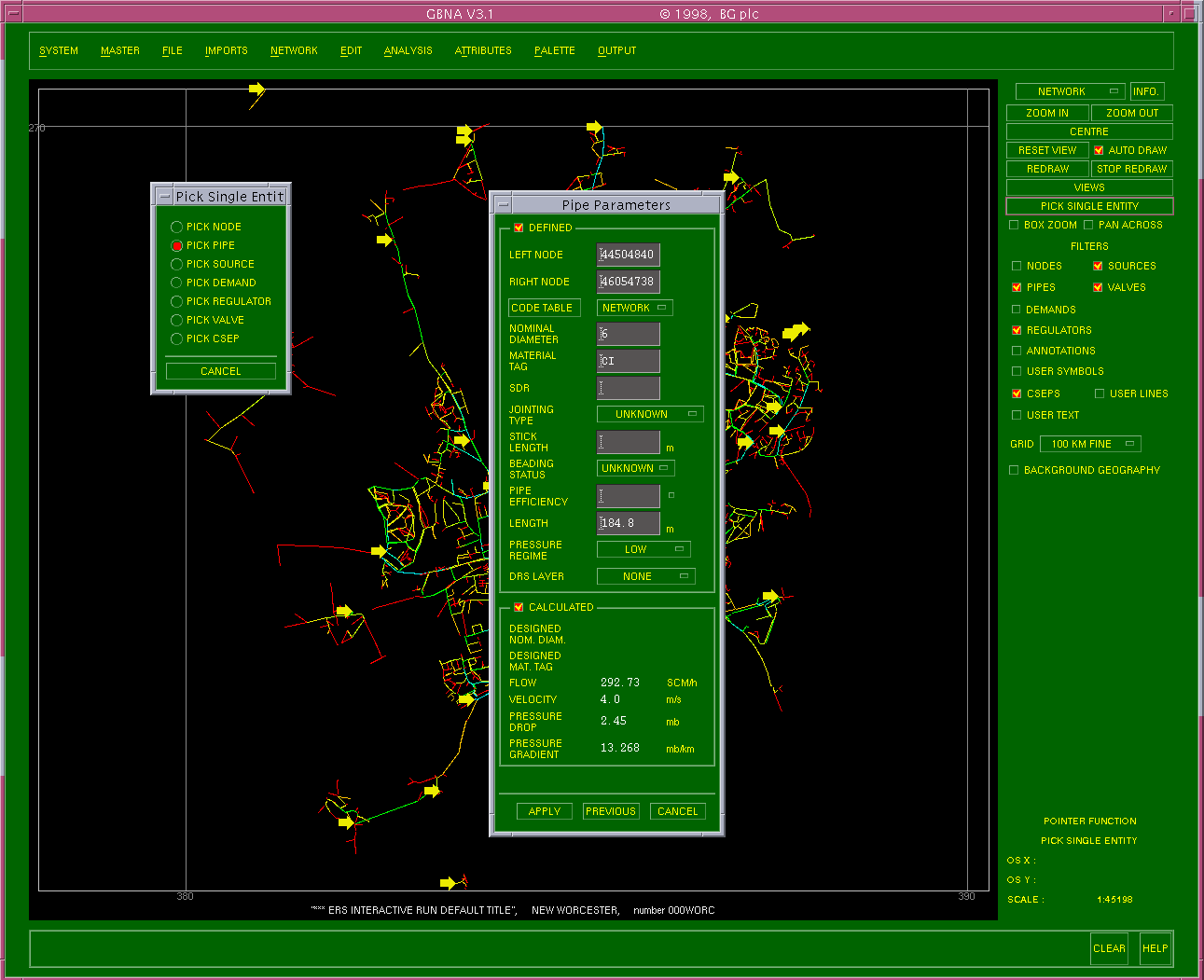
Task: Open the GBNA main window menu button
Action: coord(13,13)
